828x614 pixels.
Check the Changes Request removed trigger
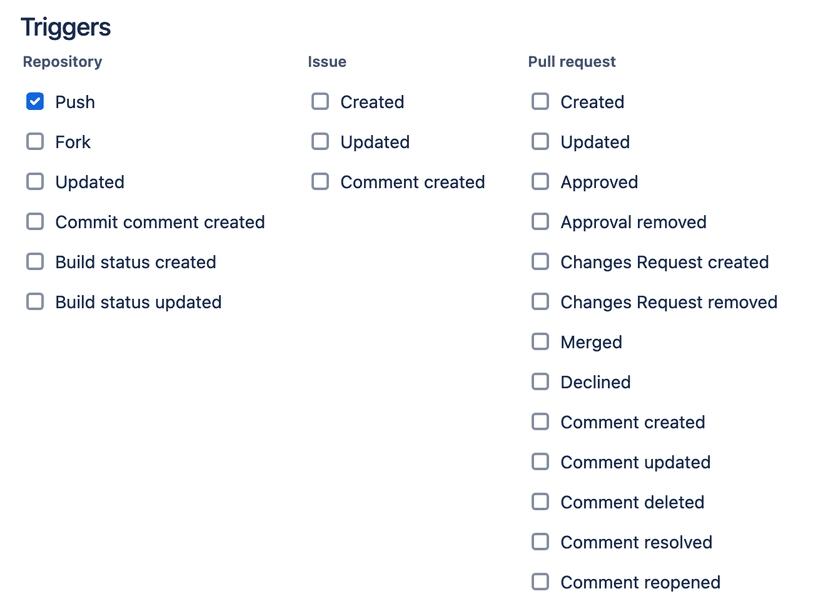pyautogui.click(x=540, y=301)
